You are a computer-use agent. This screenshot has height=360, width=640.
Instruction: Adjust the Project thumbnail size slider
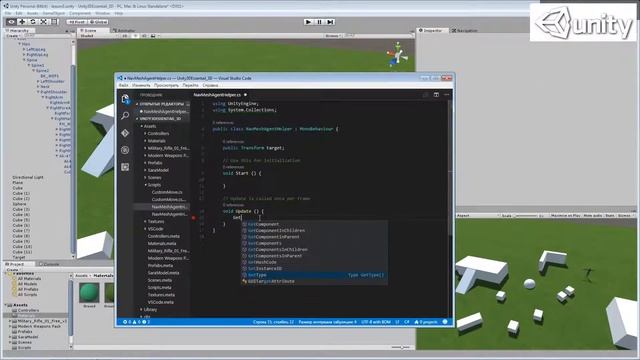click(401, 347)
